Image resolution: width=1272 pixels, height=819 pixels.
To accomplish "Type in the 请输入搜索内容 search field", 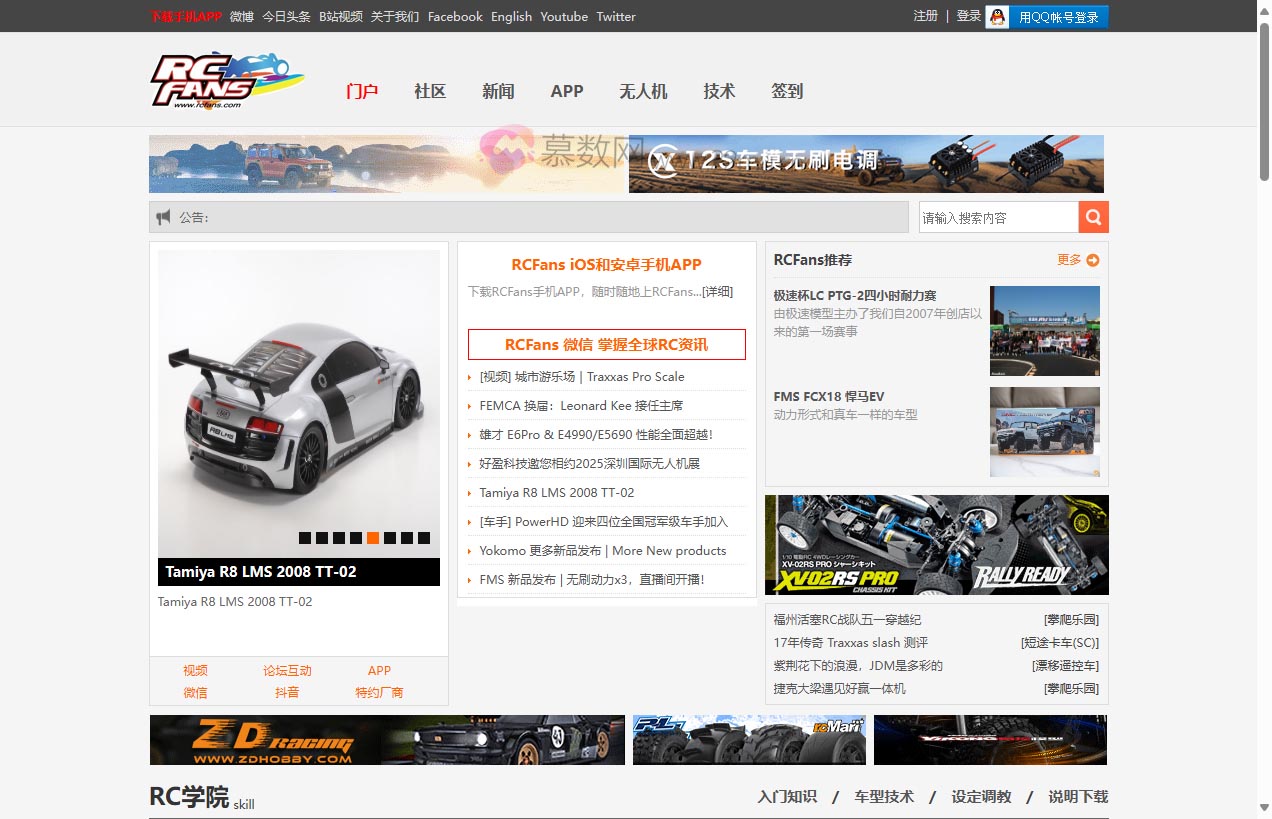I will pyautogui.click(x=998, y=217).
